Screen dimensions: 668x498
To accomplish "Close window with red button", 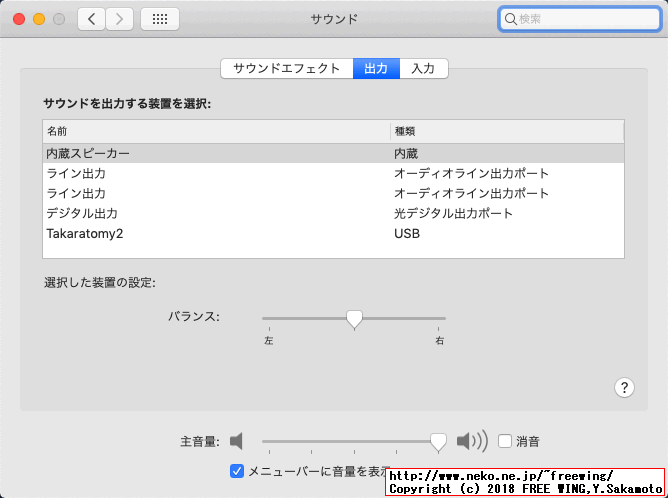I will coord(19,19).
